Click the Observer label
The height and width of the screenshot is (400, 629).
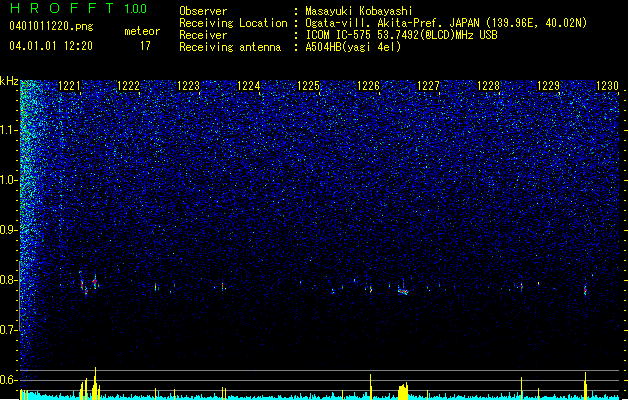coord(203,11)
